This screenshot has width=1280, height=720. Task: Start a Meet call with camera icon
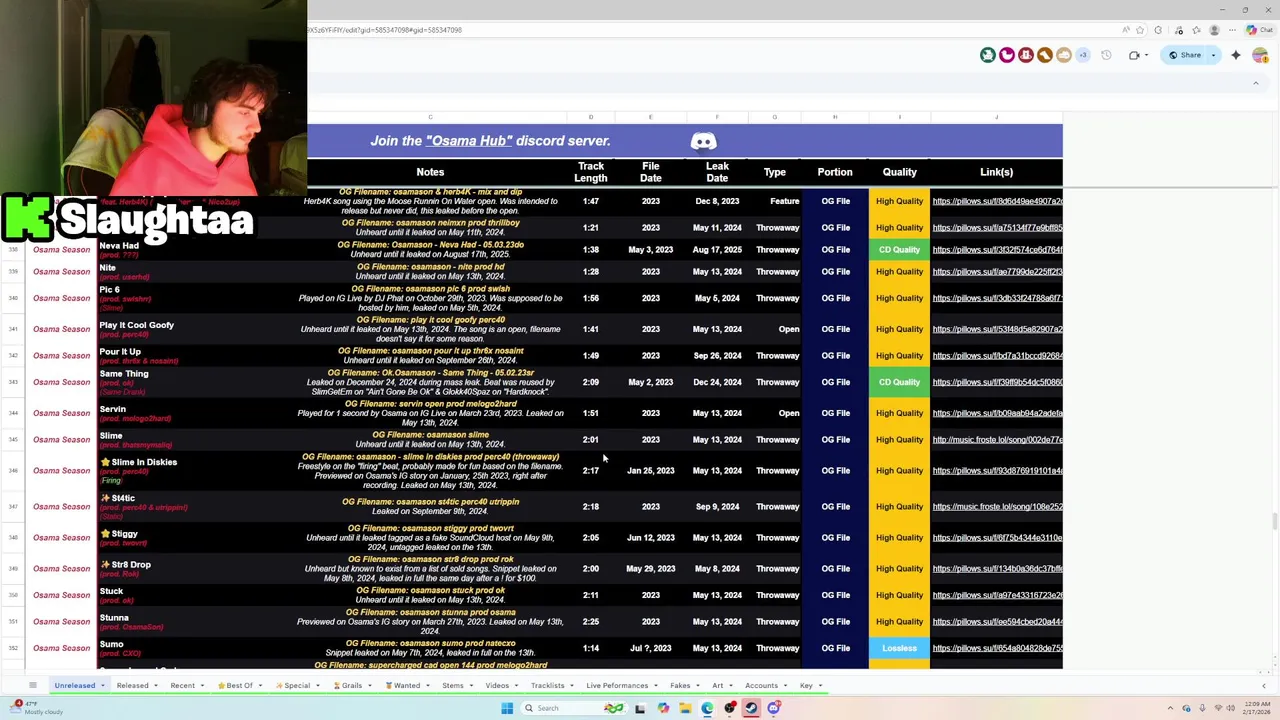click(1134, 55)
